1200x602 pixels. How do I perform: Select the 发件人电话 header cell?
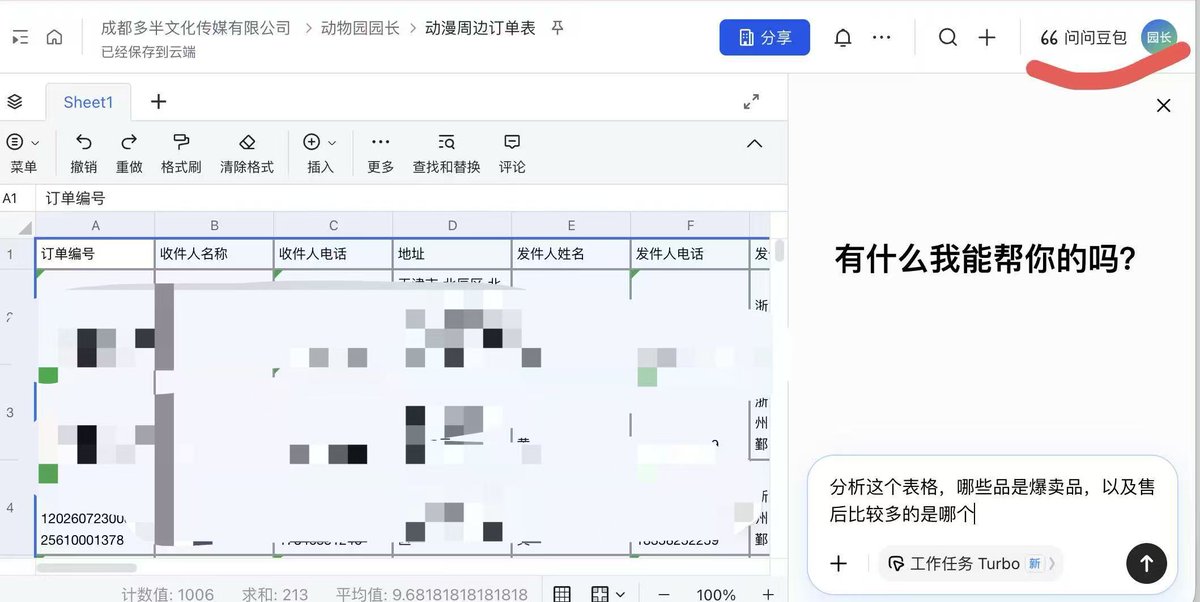point(690,254)
